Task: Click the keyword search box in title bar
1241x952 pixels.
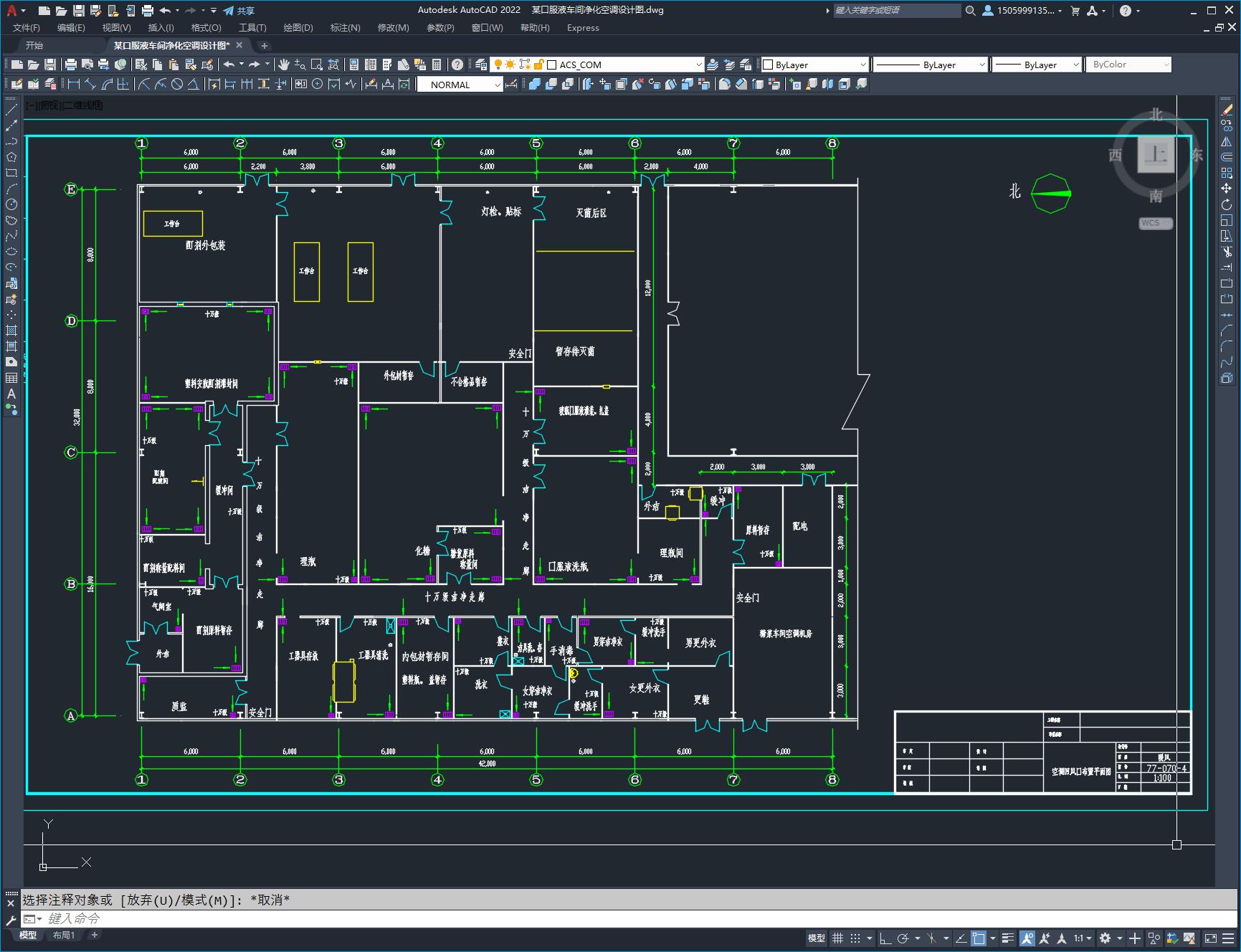Action: point(897,11)
